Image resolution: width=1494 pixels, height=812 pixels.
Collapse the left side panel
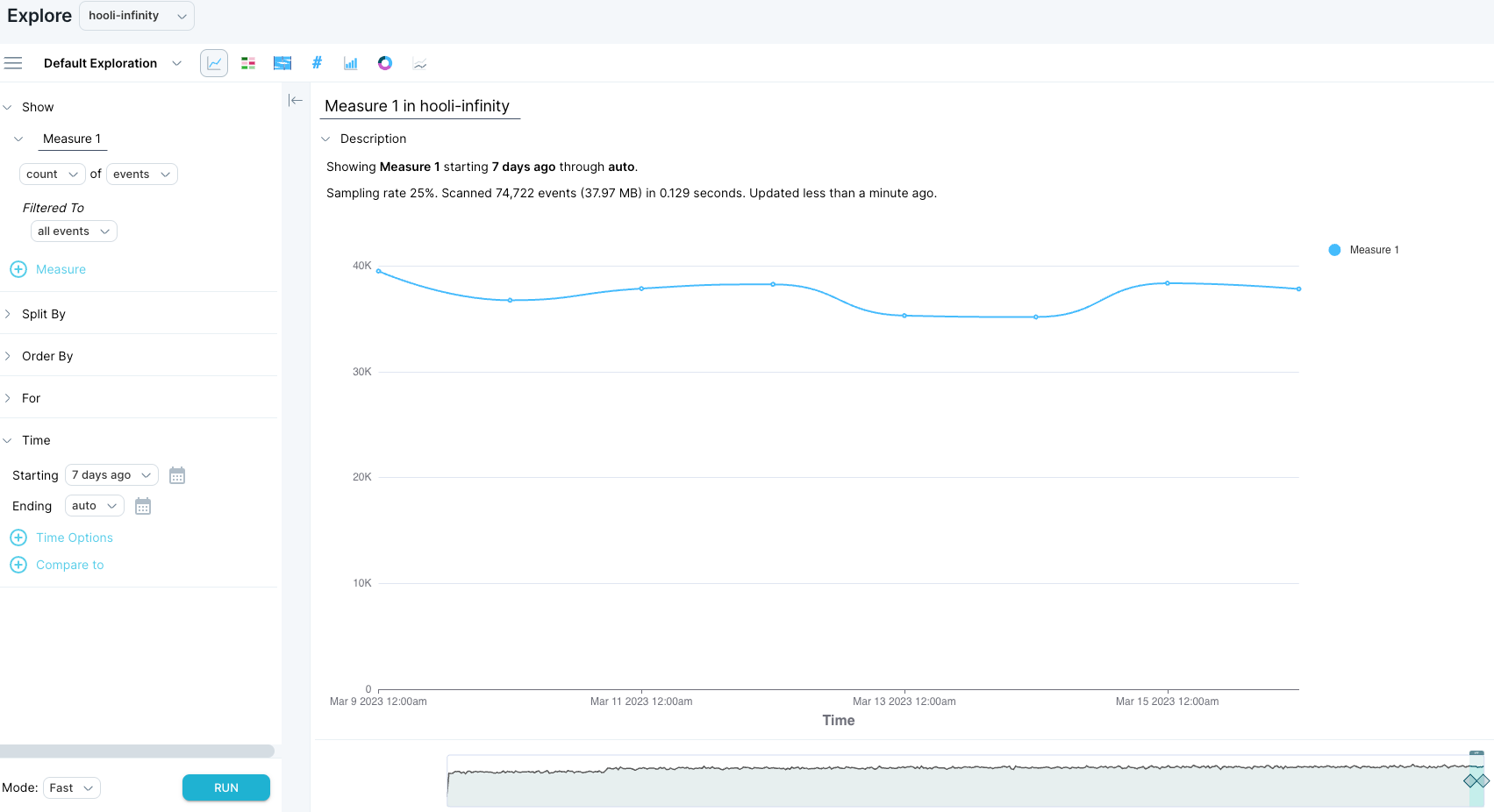click(x=296, y=100)
